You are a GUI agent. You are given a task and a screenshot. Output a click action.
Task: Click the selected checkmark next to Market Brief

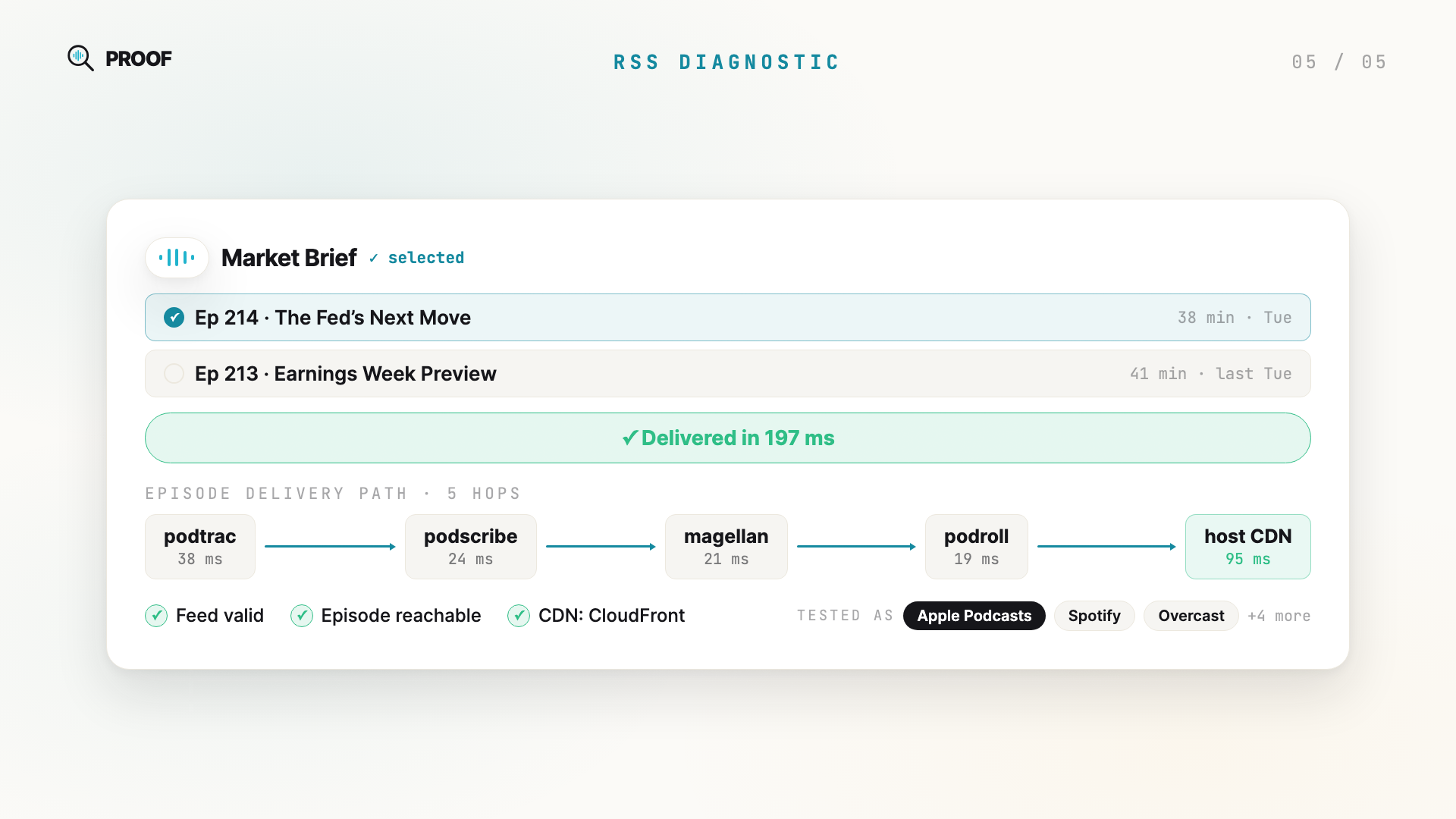pyautogui.click(x=374, y=259)
